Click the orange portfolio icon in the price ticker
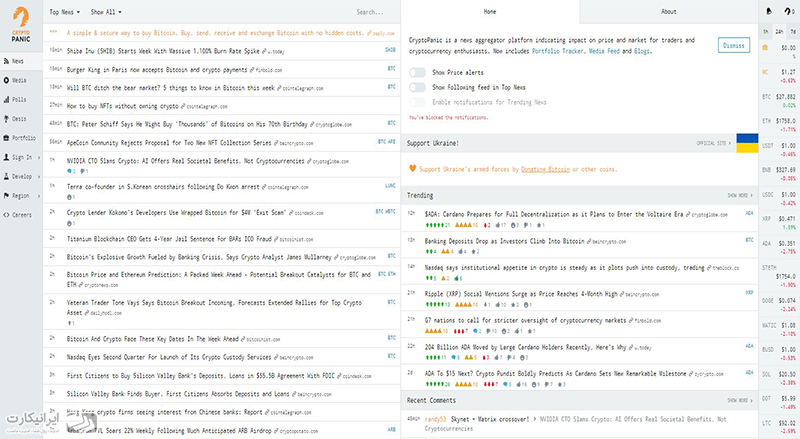This screenshot has height=439, width=800. (765, 47)
